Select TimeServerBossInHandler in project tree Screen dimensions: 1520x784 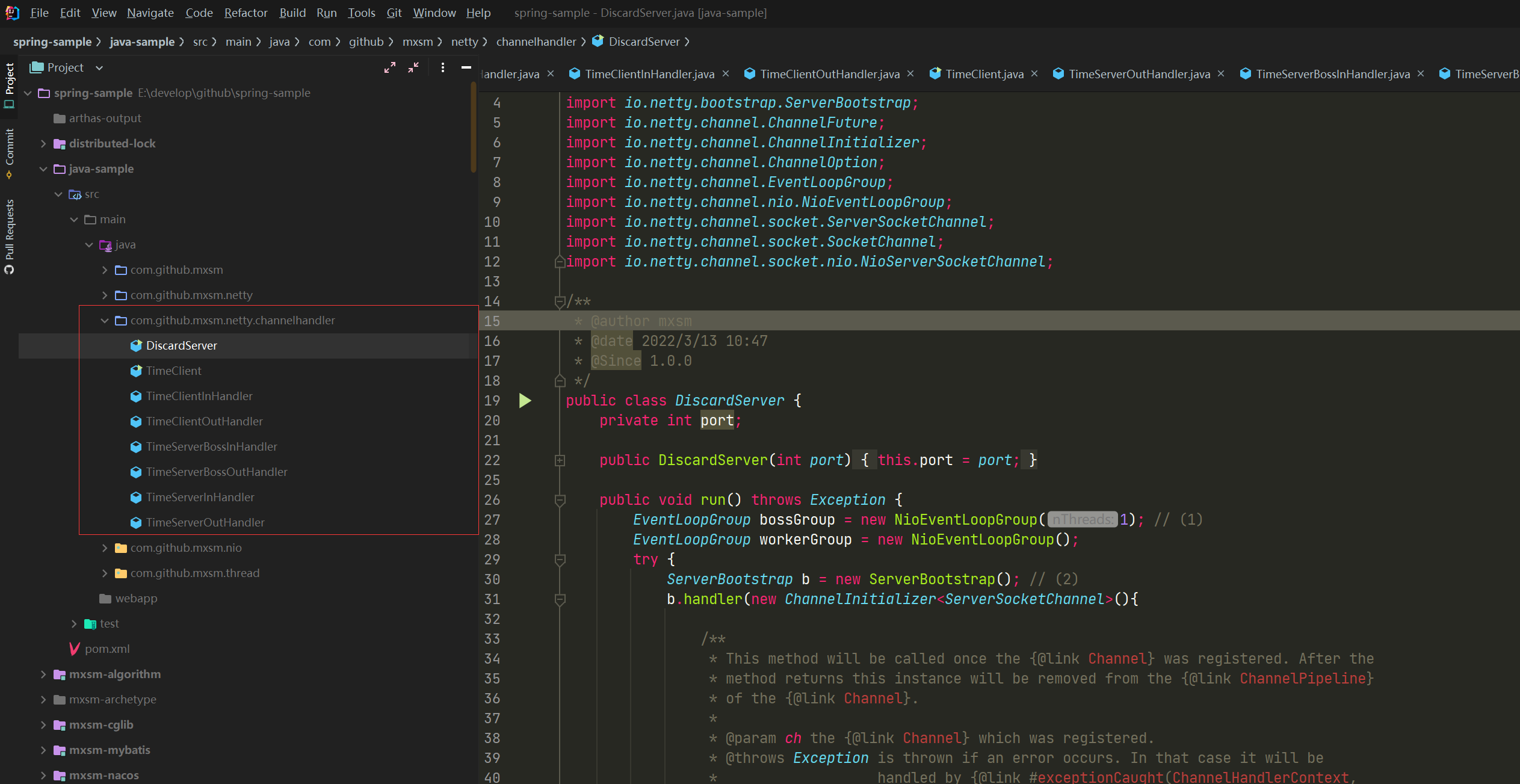coord(211,446)
